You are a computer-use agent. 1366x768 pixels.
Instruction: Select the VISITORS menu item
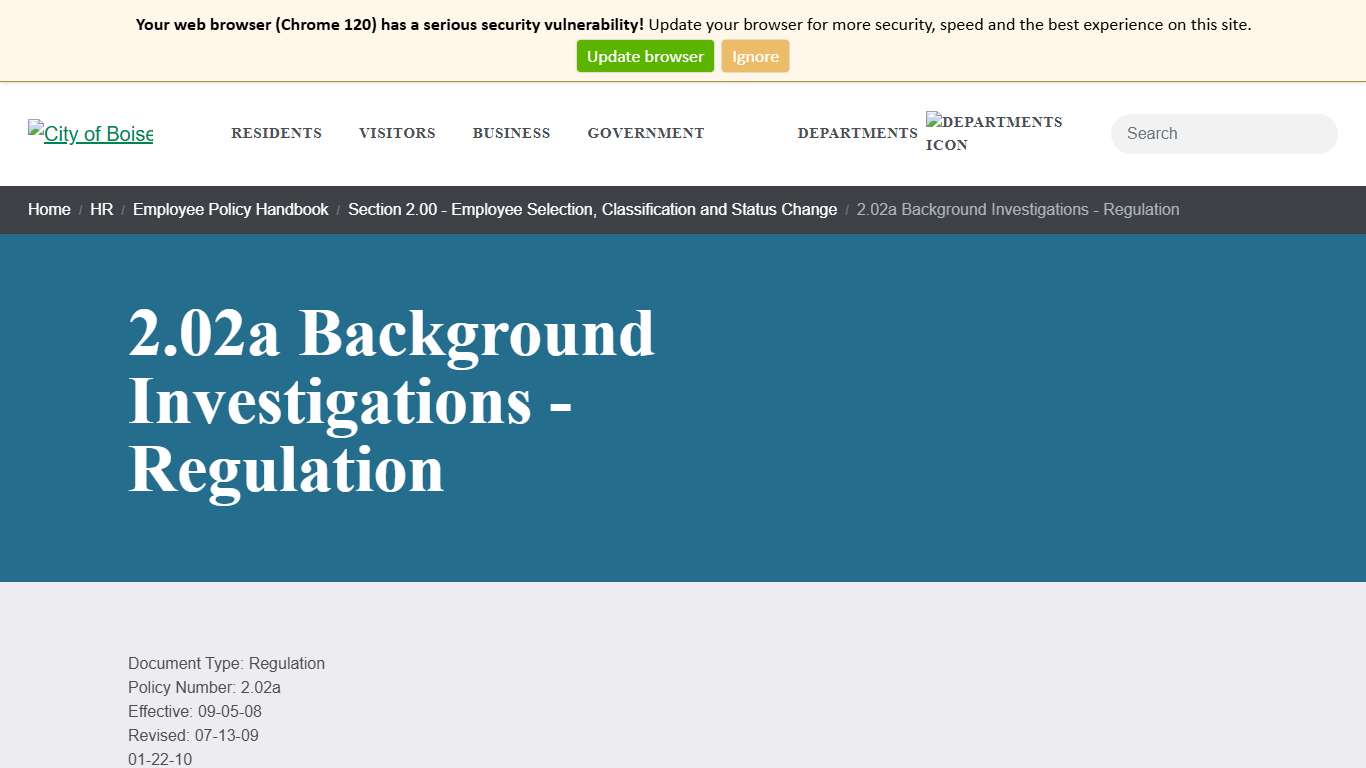point(397,133)
